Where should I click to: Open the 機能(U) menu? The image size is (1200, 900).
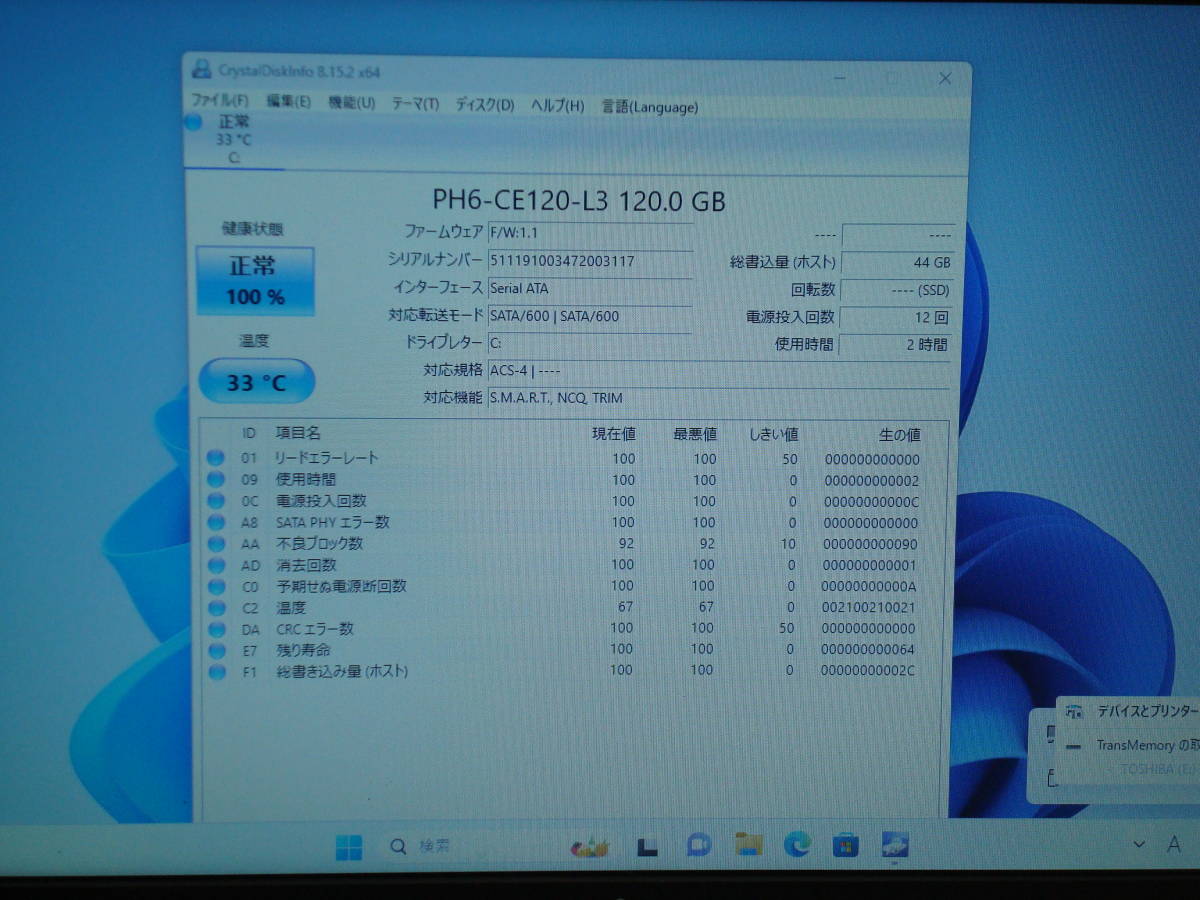tap(351, 103)
